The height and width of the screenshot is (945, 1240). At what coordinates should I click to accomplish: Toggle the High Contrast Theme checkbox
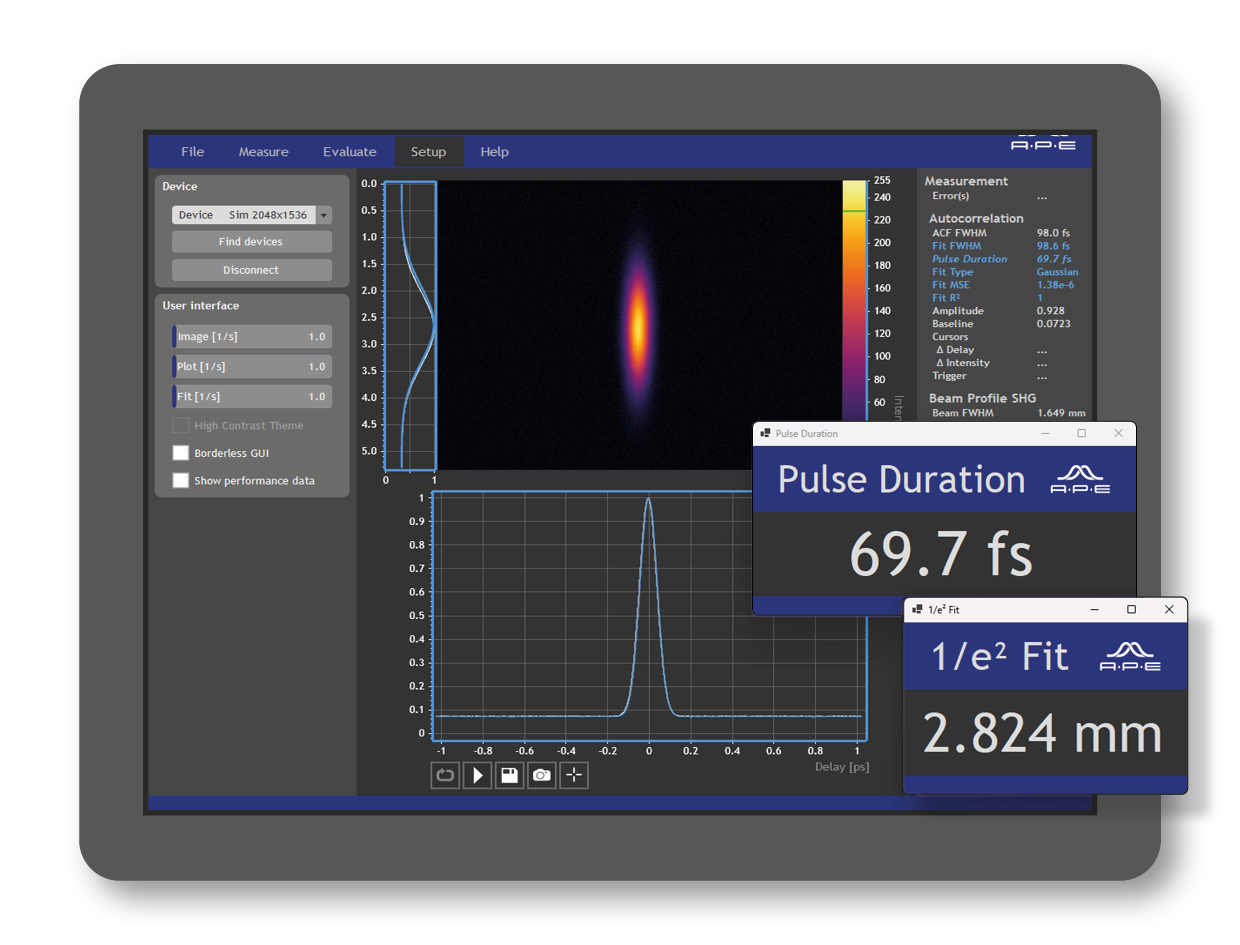(x=181, y=425)
